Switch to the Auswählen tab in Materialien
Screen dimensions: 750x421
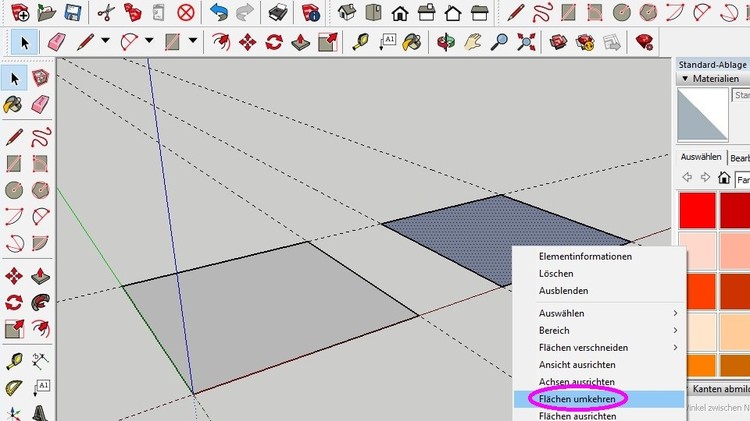tap(701, 157)
